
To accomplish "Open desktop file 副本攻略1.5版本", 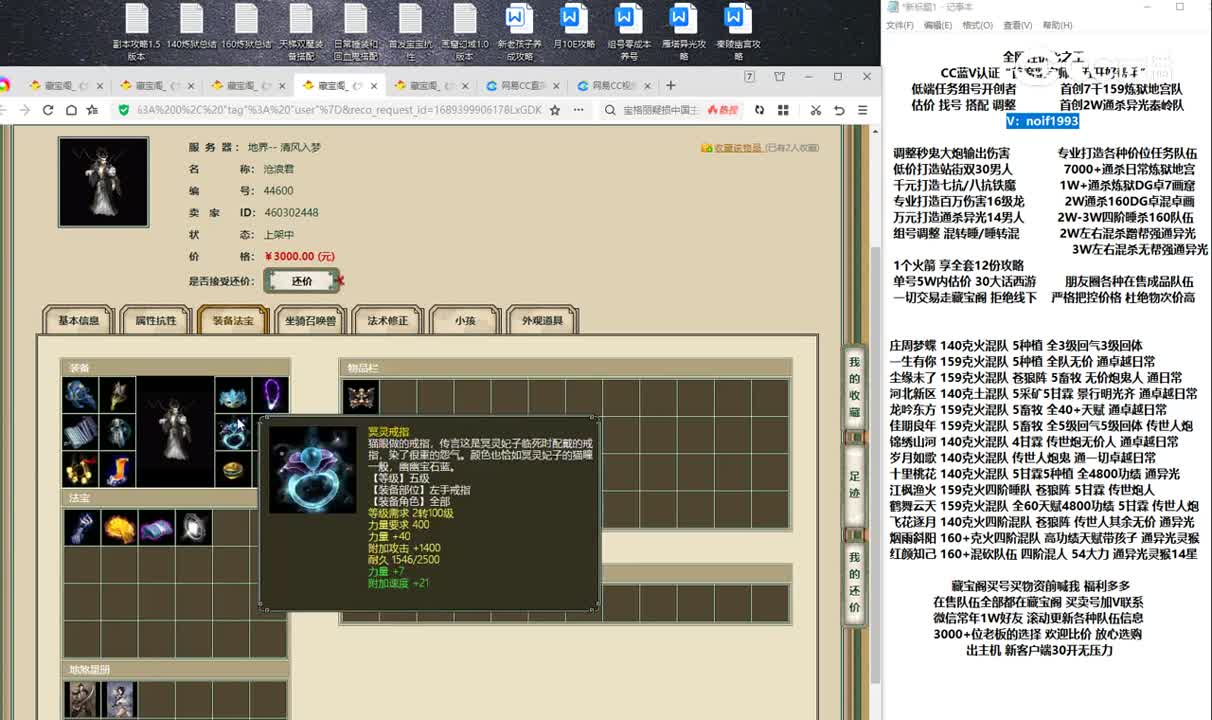I will coord(137,33).
